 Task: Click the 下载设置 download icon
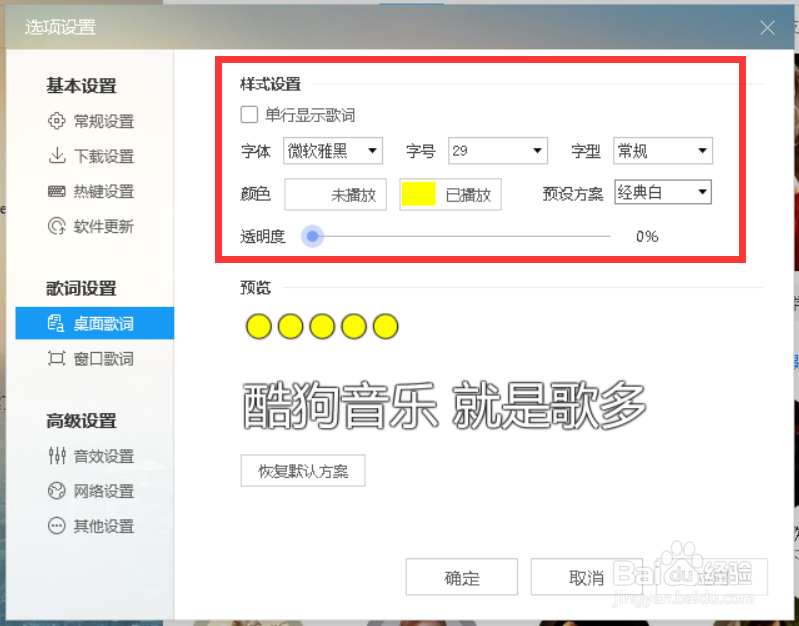click(57, 155)
